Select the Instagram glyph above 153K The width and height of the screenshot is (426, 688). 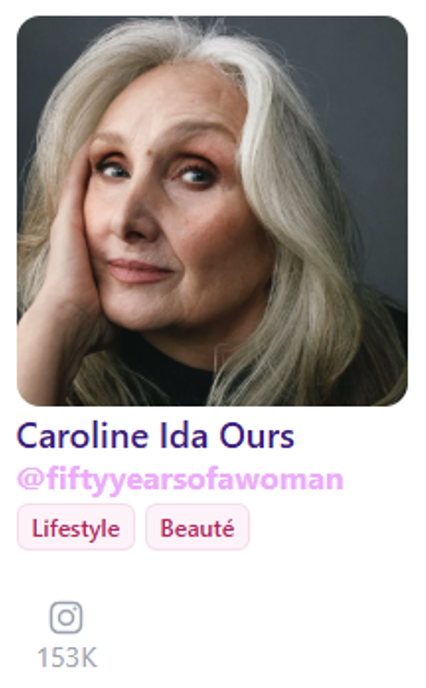tap(66, 618)
